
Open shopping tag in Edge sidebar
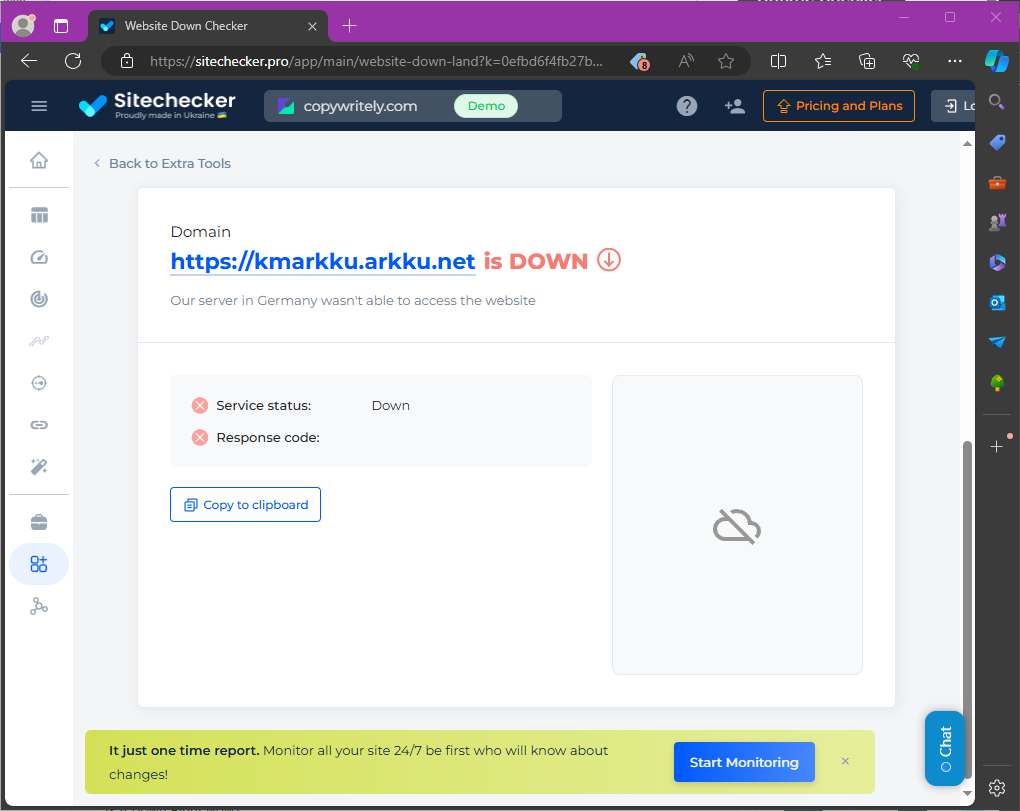997,142
